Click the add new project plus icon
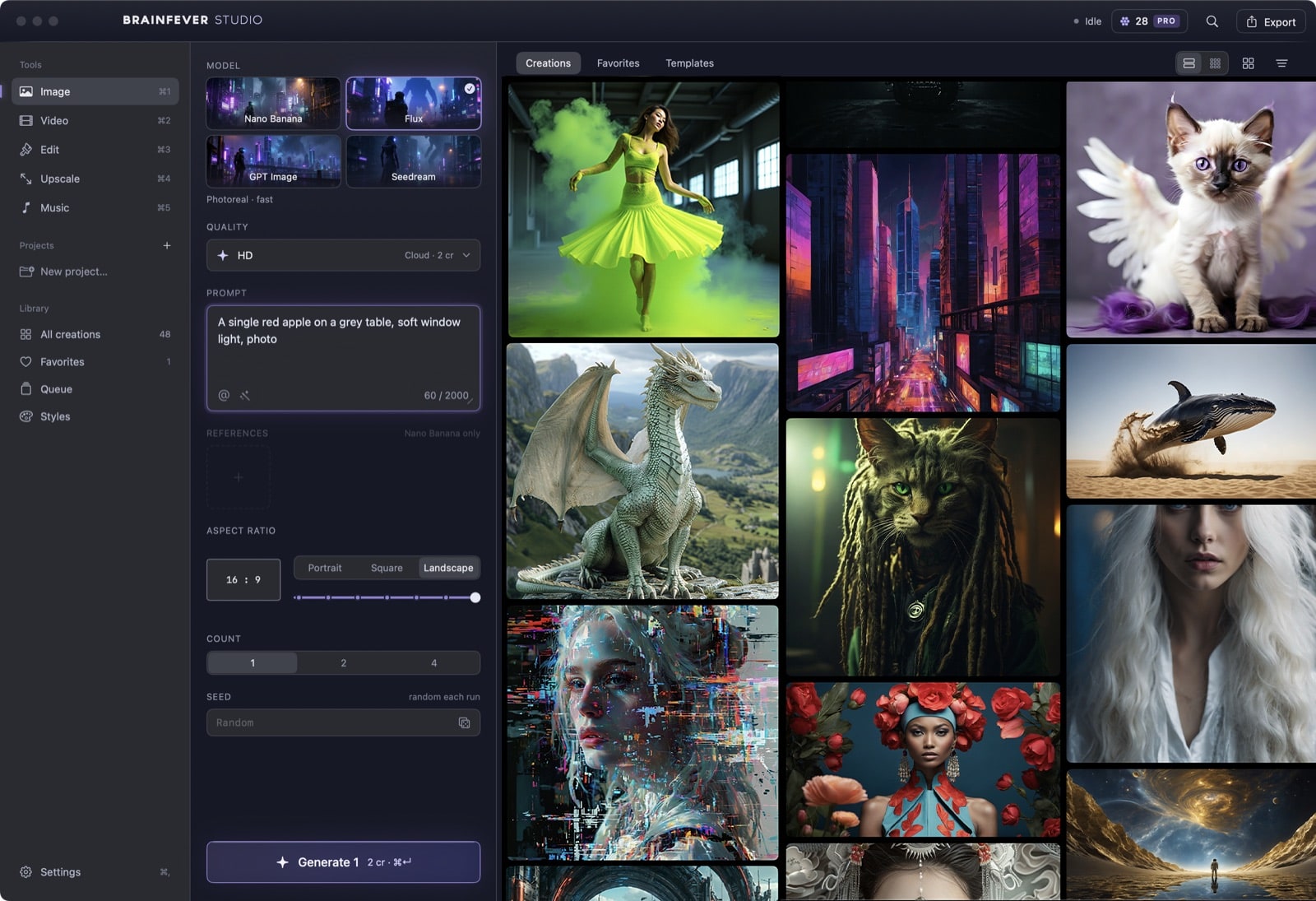1316x901 pixels. click(167, 245)
